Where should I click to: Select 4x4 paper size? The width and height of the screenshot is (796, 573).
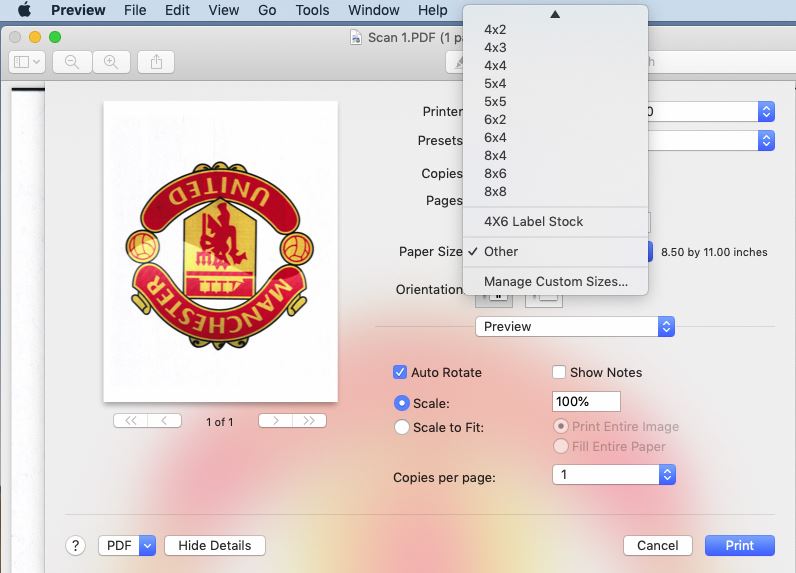(555, 65)
